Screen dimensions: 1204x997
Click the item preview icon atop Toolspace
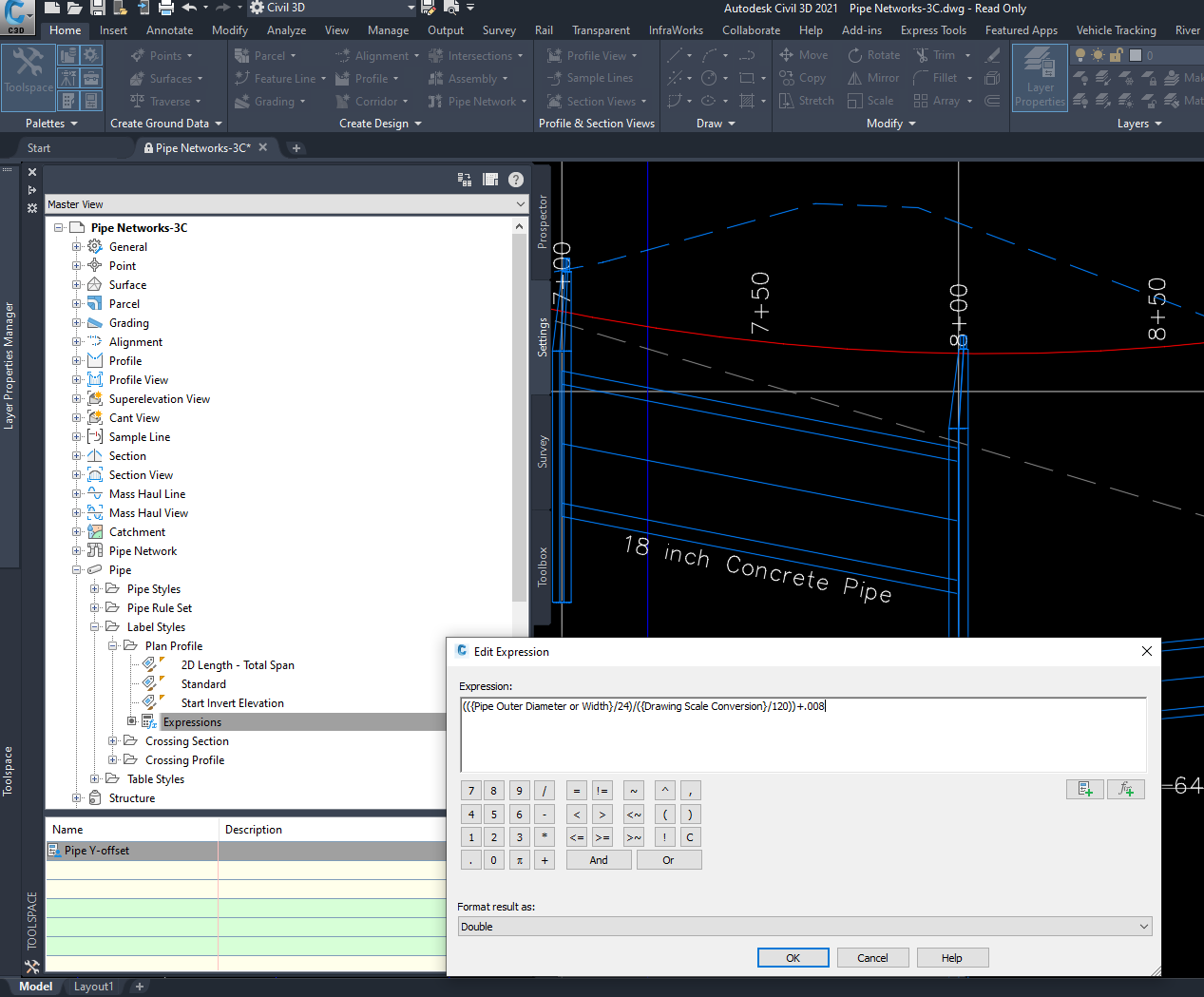pos(490,179)
